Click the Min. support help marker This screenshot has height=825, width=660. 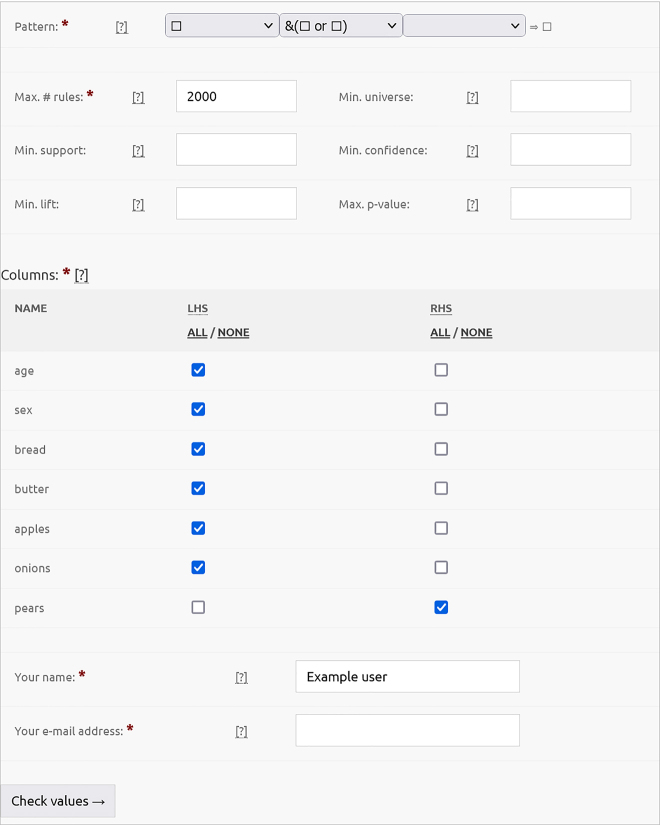[x=138, y=151]
